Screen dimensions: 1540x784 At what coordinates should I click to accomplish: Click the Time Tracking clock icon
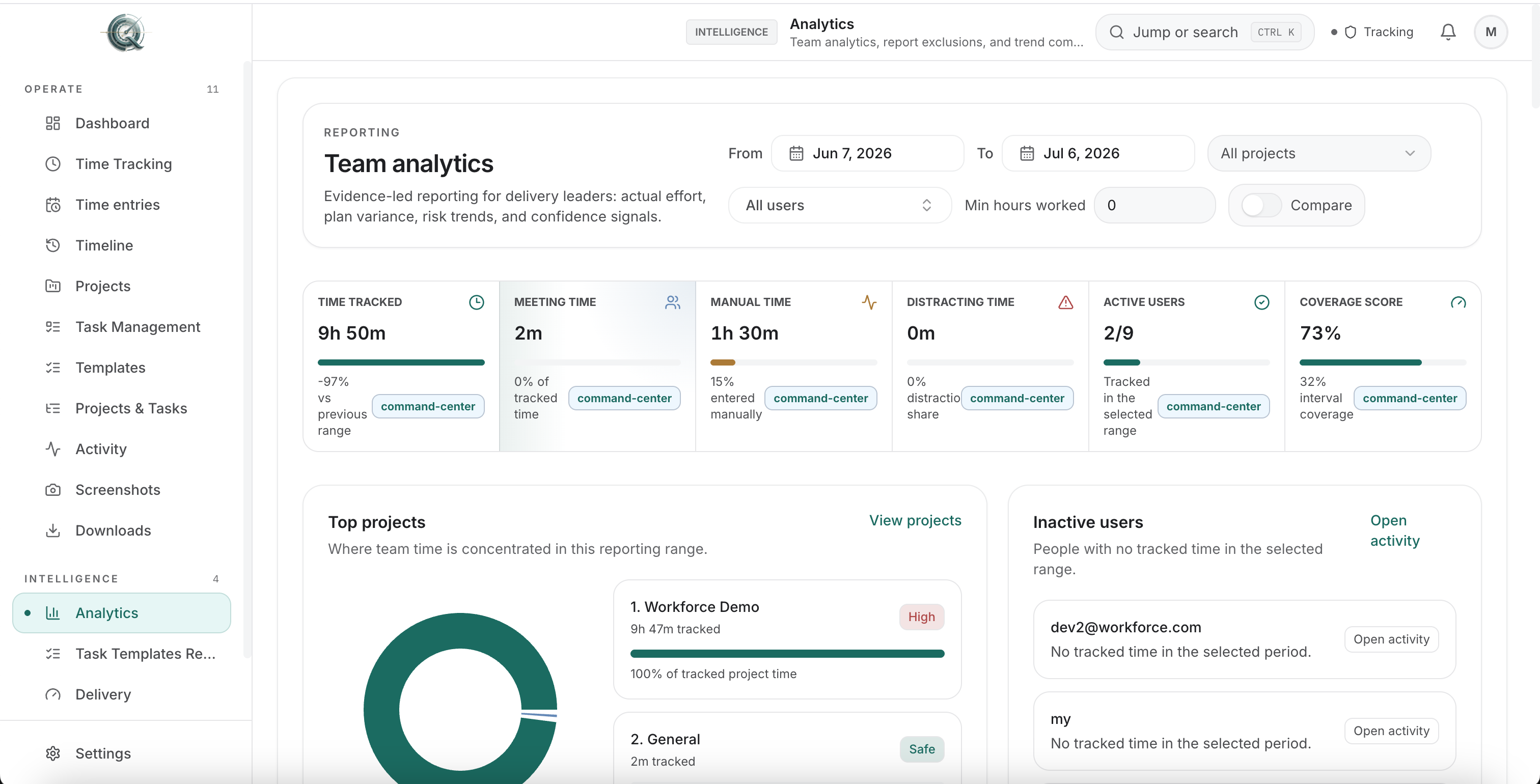(x=52, y=164)
